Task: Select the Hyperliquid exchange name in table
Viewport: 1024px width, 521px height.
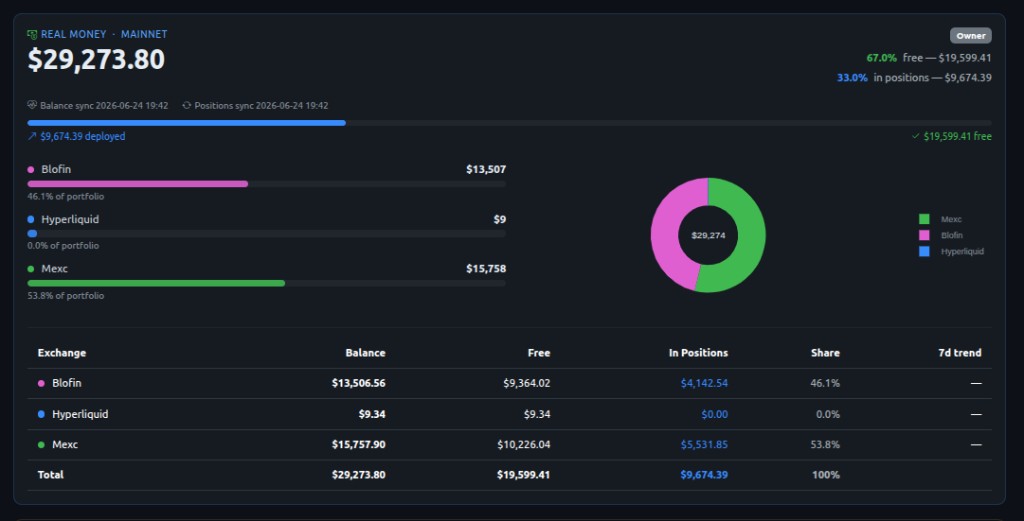Action: [x=80, y=414]
